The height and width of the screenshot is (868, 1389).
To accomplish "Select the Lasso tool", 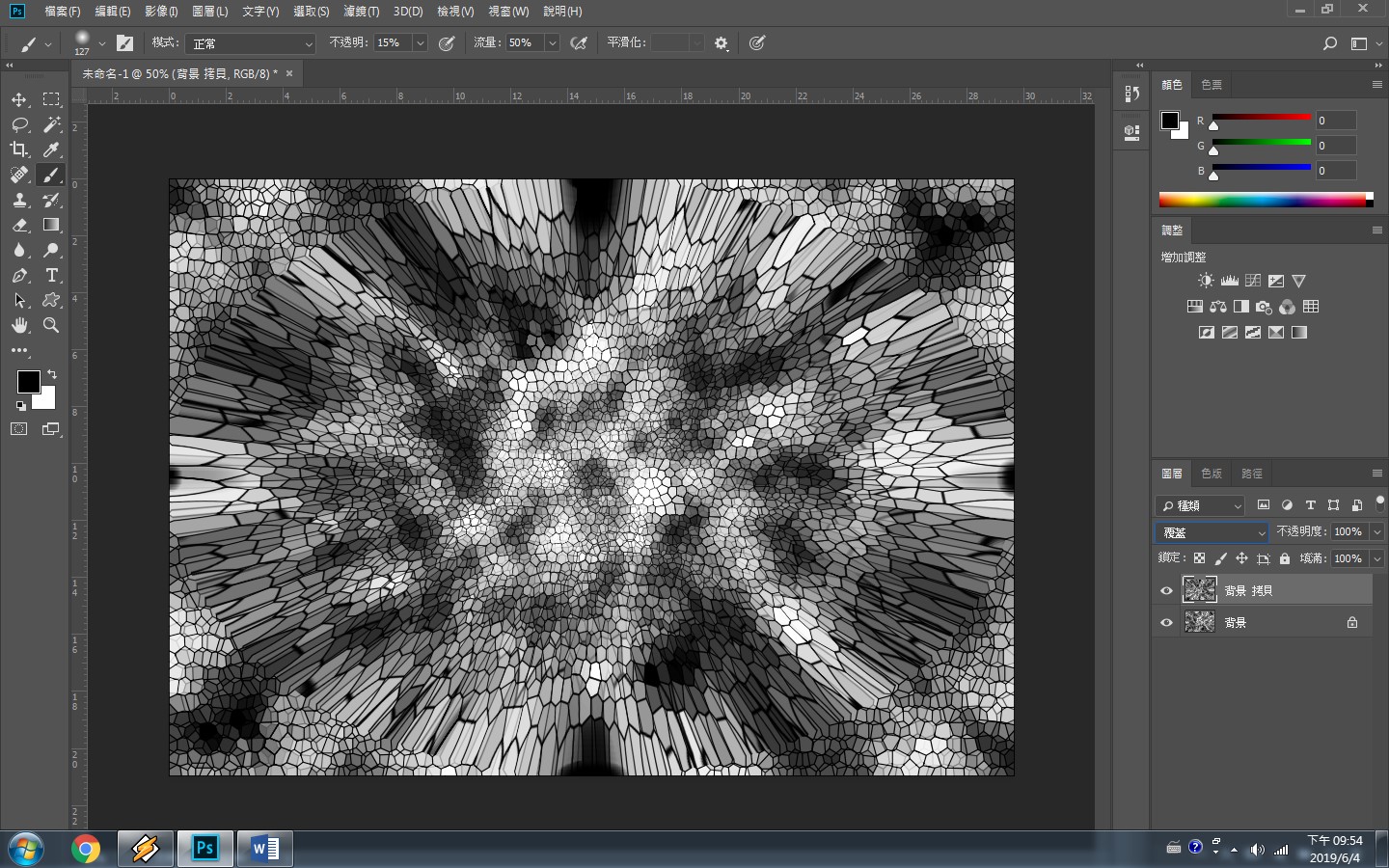I will pos(19,124).
